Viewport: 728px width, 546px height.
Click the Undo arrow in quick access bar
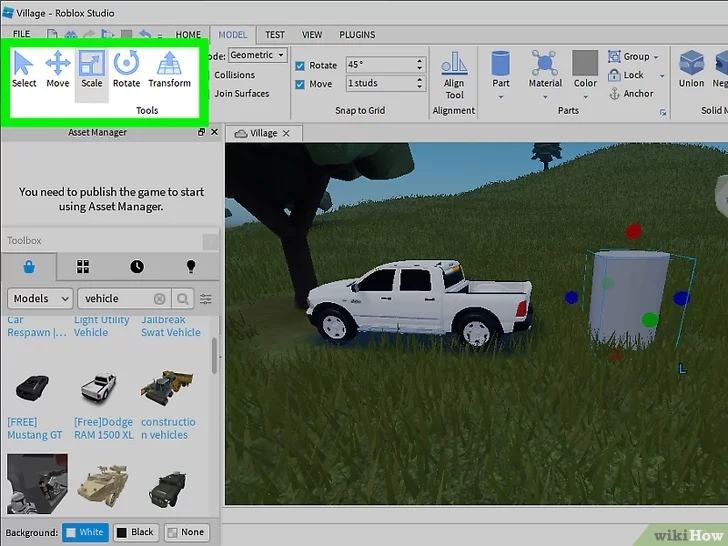(x=145, y=35)
